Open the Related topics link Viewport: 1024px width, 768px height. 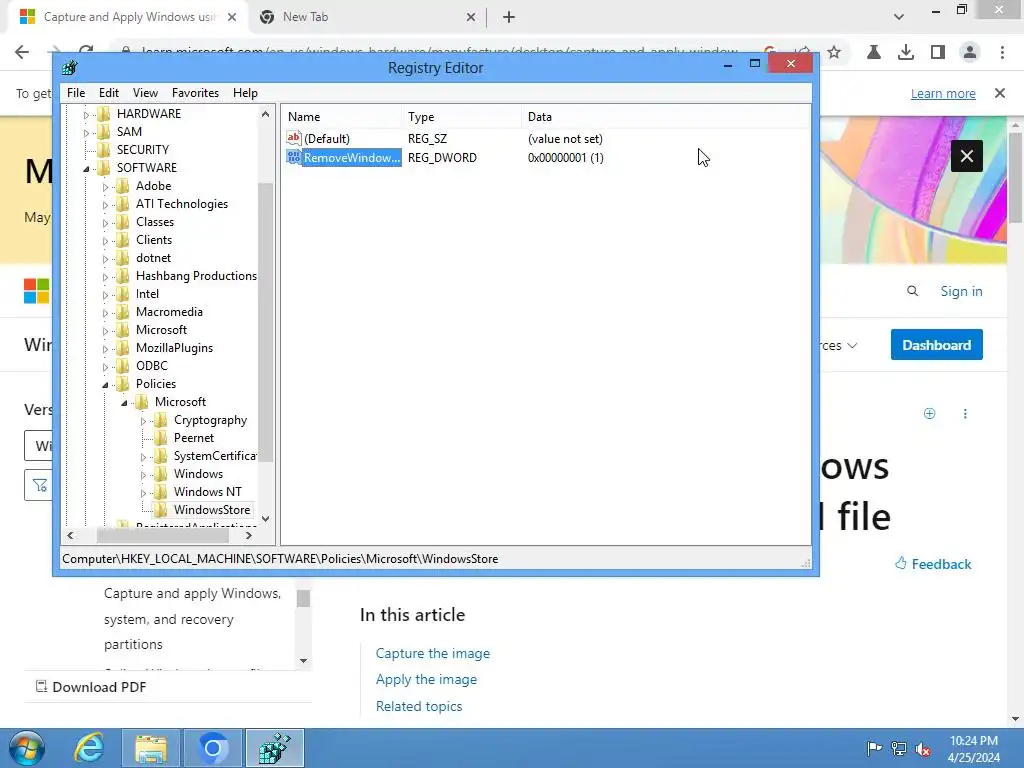click(419, 706)
